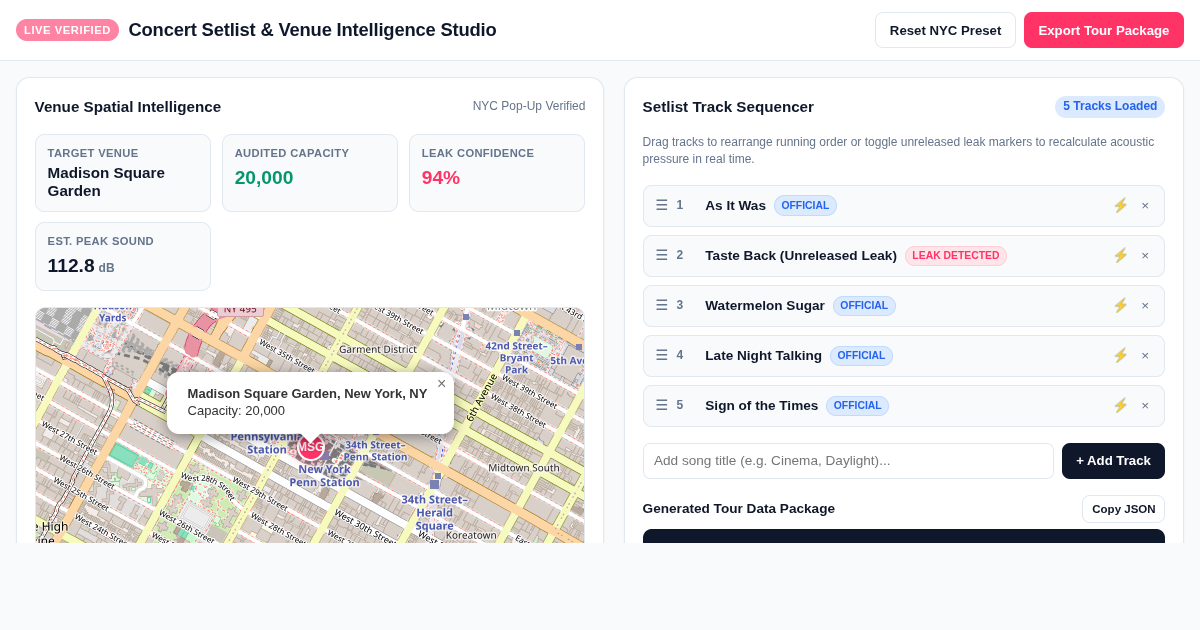
Task: Click Setlist Track Sequencer heading
Action: [728, 106]
